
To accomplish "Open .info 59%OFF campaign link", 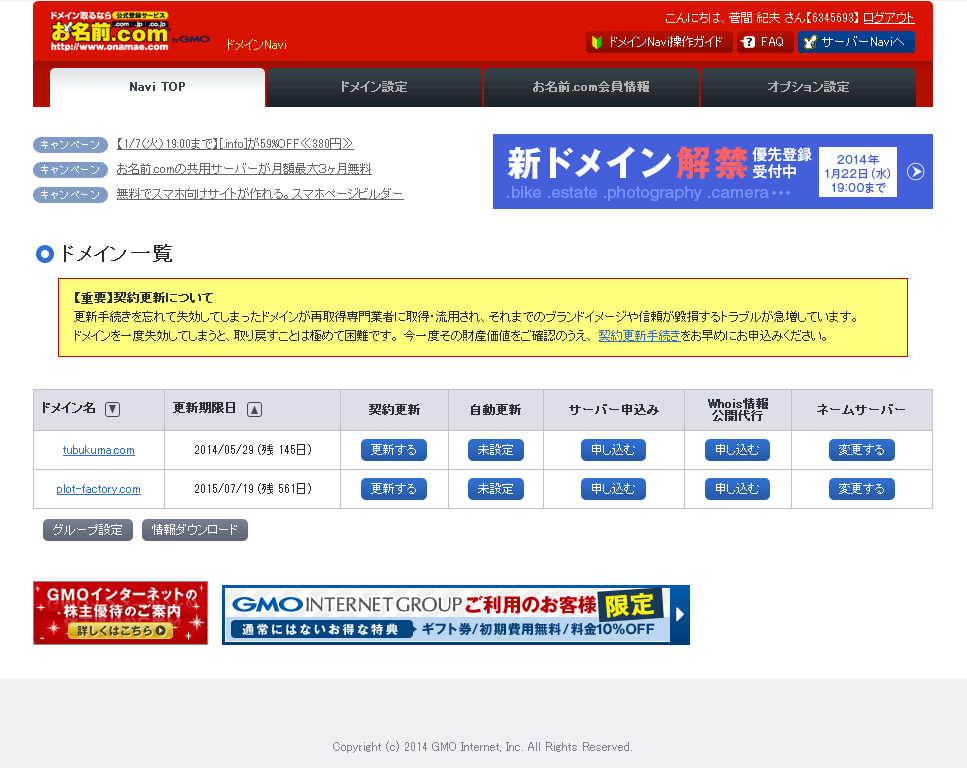I will 235,144.
